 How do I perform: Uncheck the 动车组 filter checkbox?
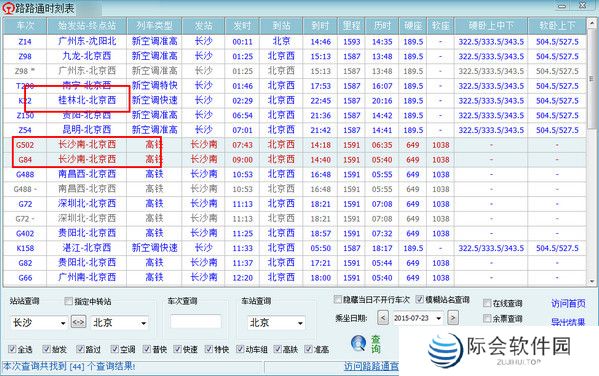coord(240,348)
